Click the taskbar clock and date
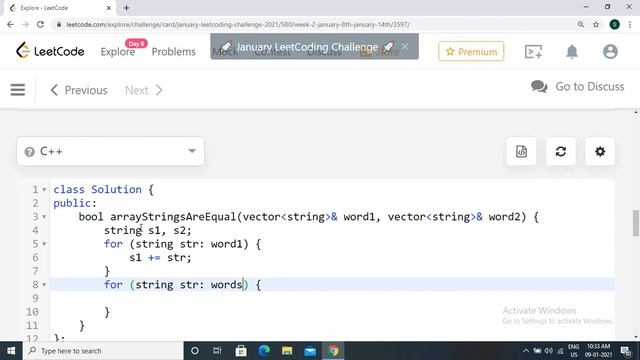640x360 pixels. tap(598, 351)
